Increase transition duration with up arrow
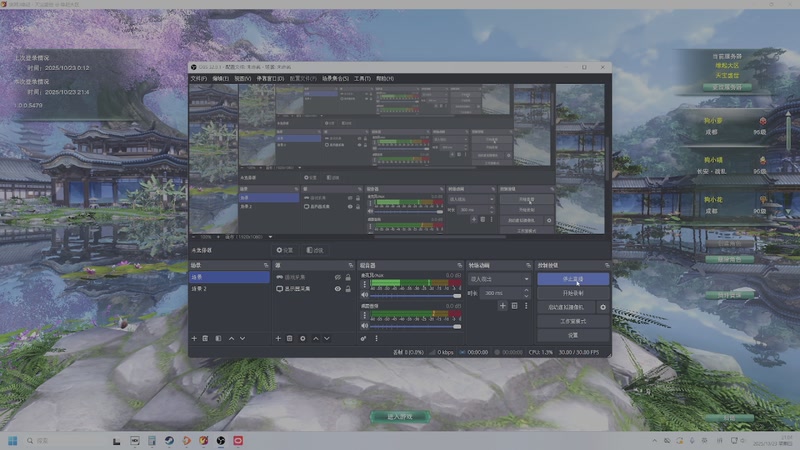800x450 pixels. click(x=527, y=290)
